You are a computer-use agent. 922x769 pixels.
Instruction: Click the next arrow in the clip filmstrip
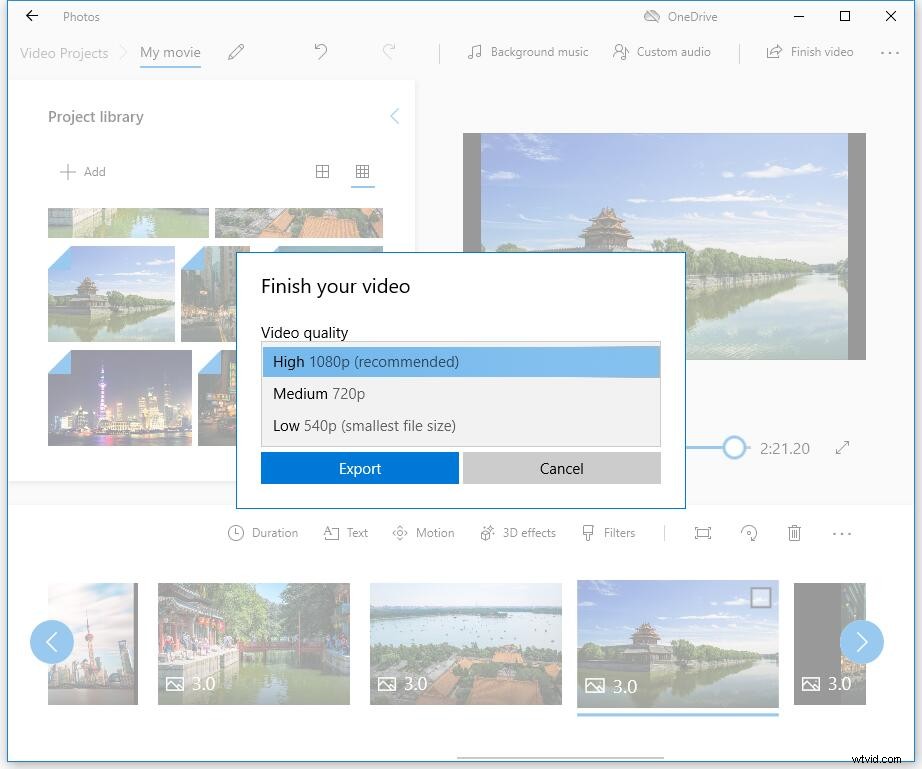(x=861, y=642)
